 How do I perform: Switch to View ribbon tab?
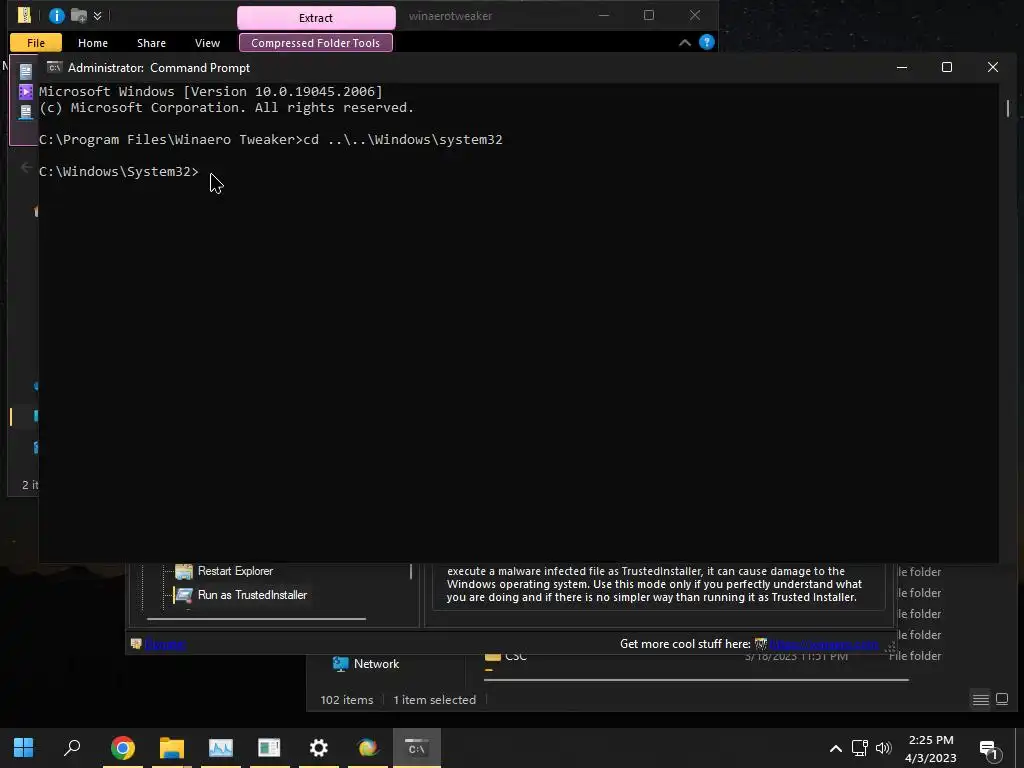pyautogui.click(x=207, y=42)
